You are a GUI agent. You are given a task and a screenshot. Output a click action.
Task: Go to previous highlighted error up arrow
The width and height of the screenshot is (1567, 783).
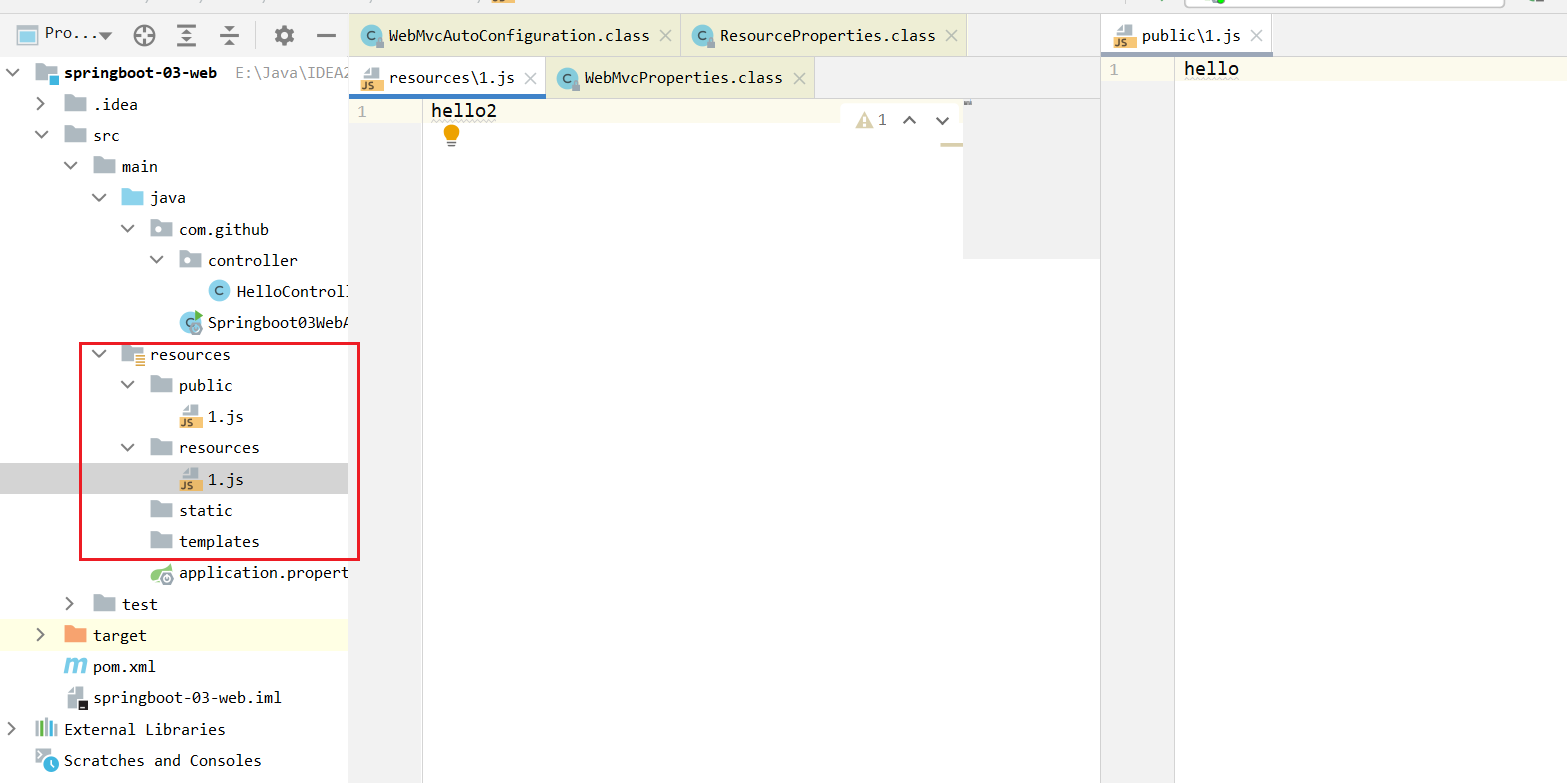909,120
